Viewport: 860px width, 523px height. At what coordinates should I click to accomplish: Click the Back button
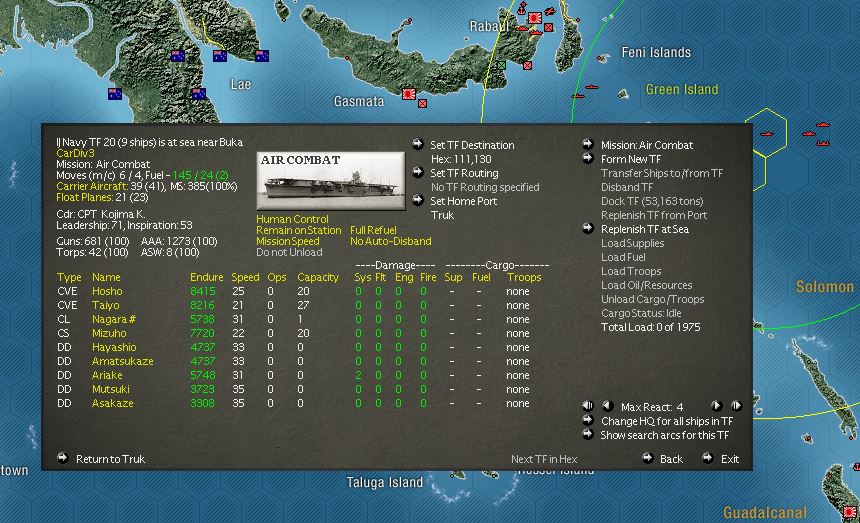click(x=671, y=459)
